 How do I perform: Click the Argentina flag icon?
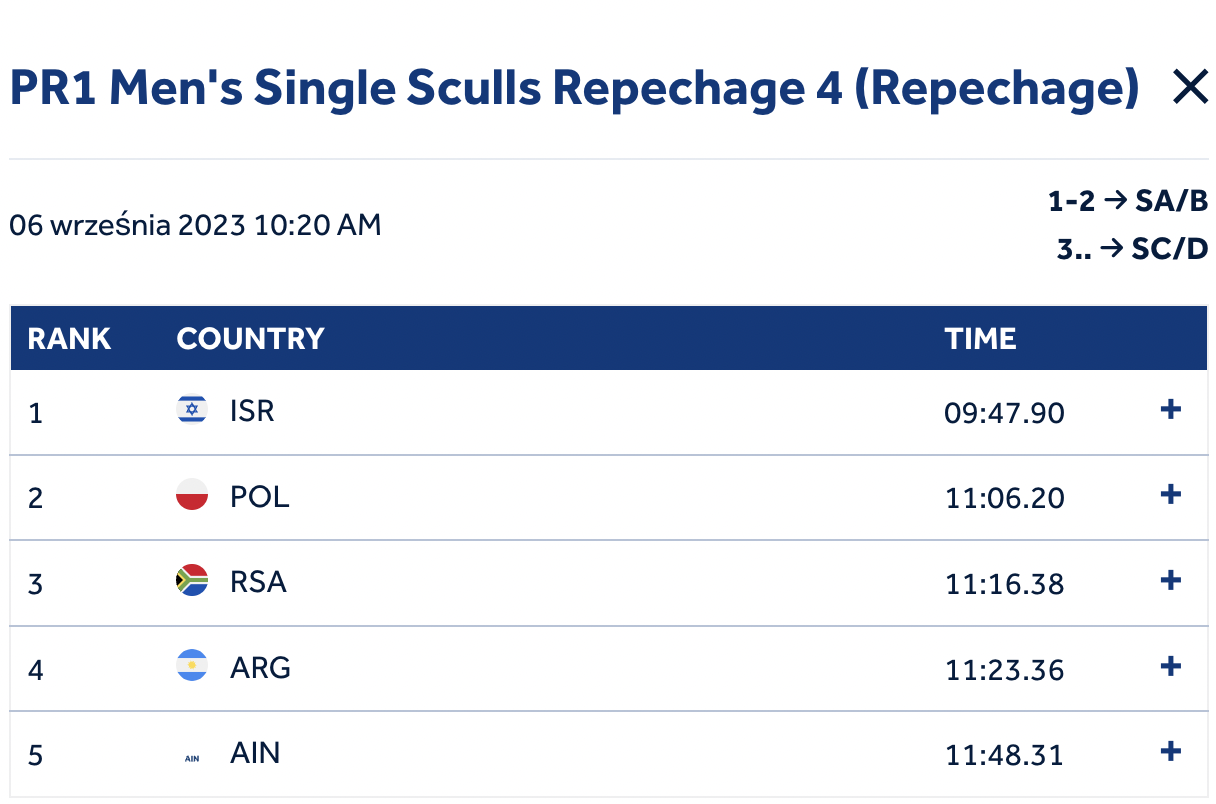coord(192,666)
